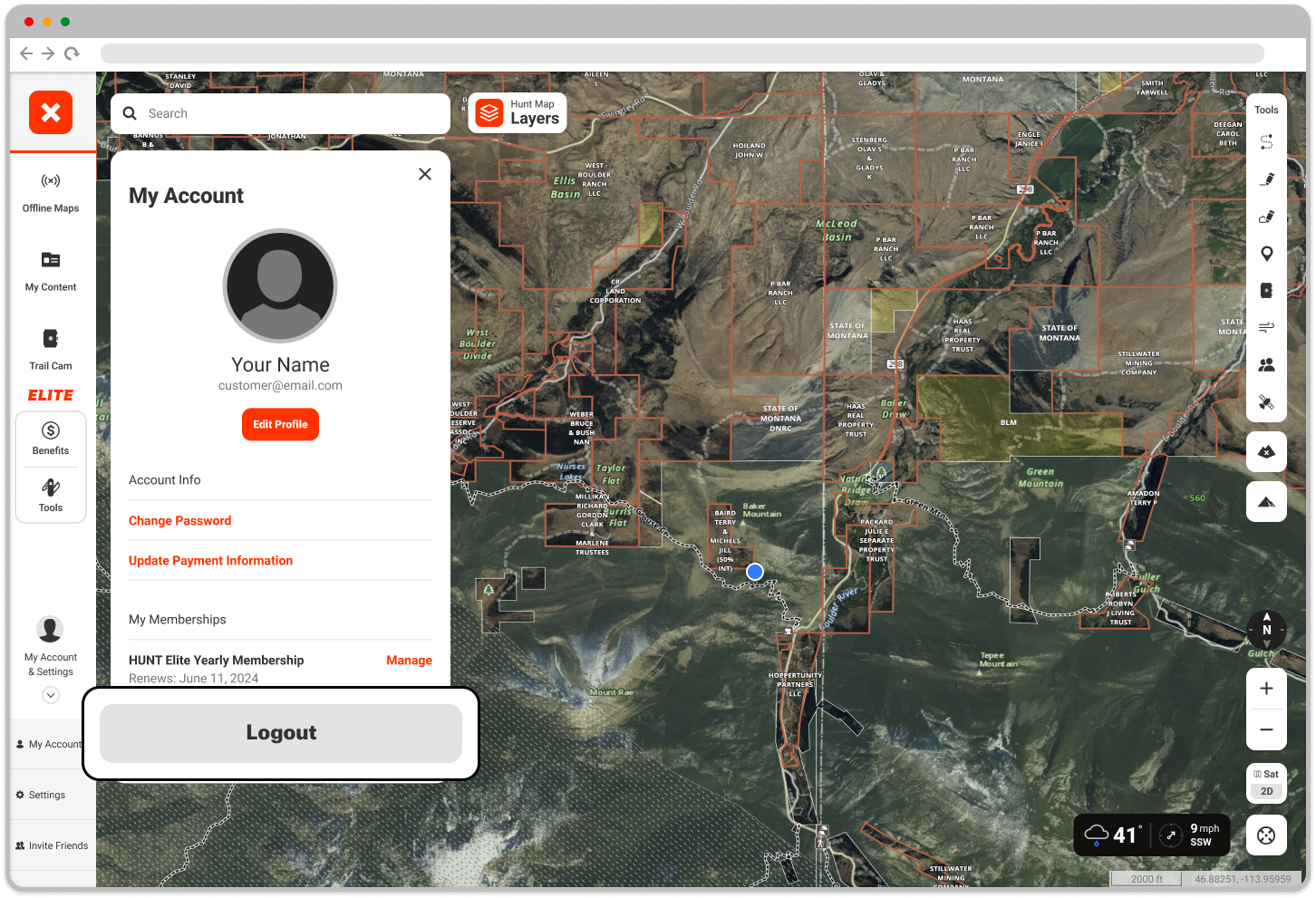
Task: Open the wind forecast tool
Action: (1266, 327)
